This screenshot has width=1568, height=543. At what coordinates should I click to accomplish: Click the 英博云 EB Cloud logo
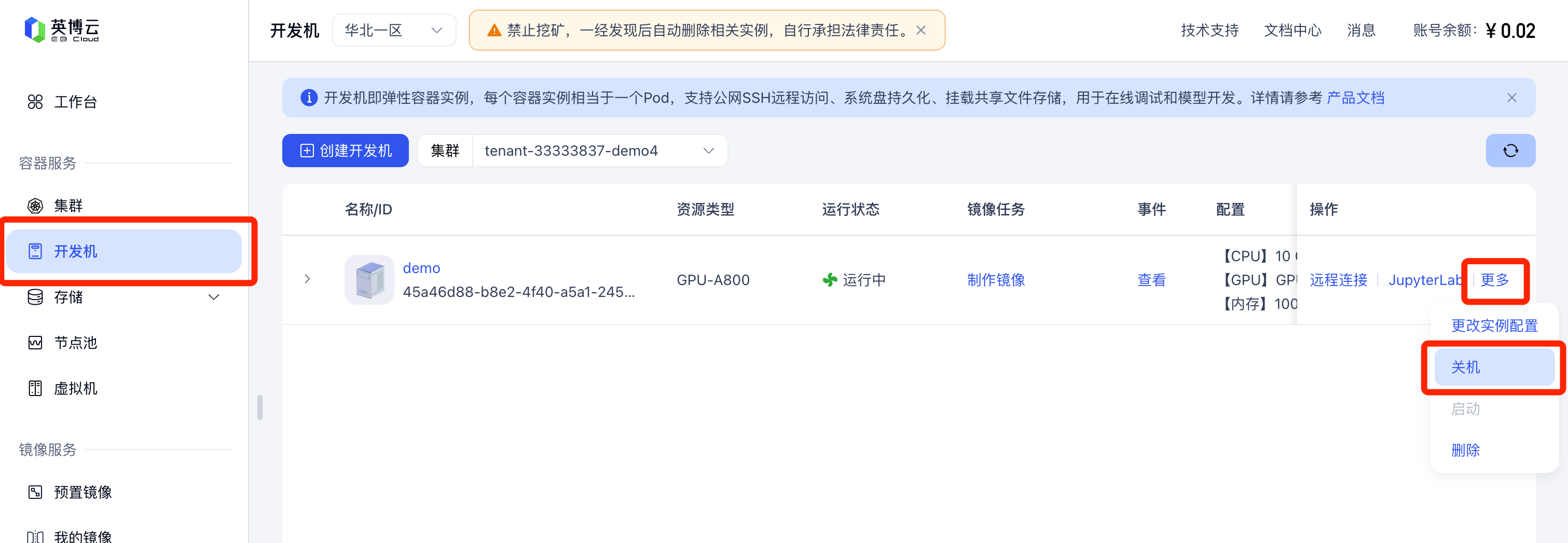61,29
